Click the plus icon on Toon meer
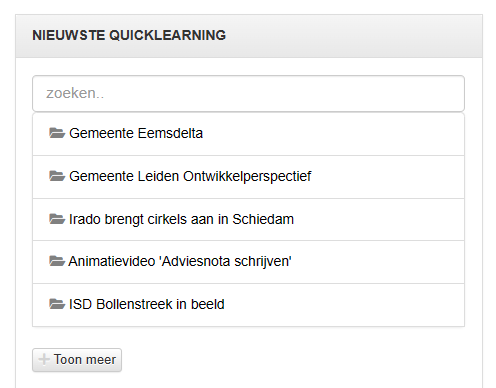This screenshot has width=496, height=388. pos(44,360)
